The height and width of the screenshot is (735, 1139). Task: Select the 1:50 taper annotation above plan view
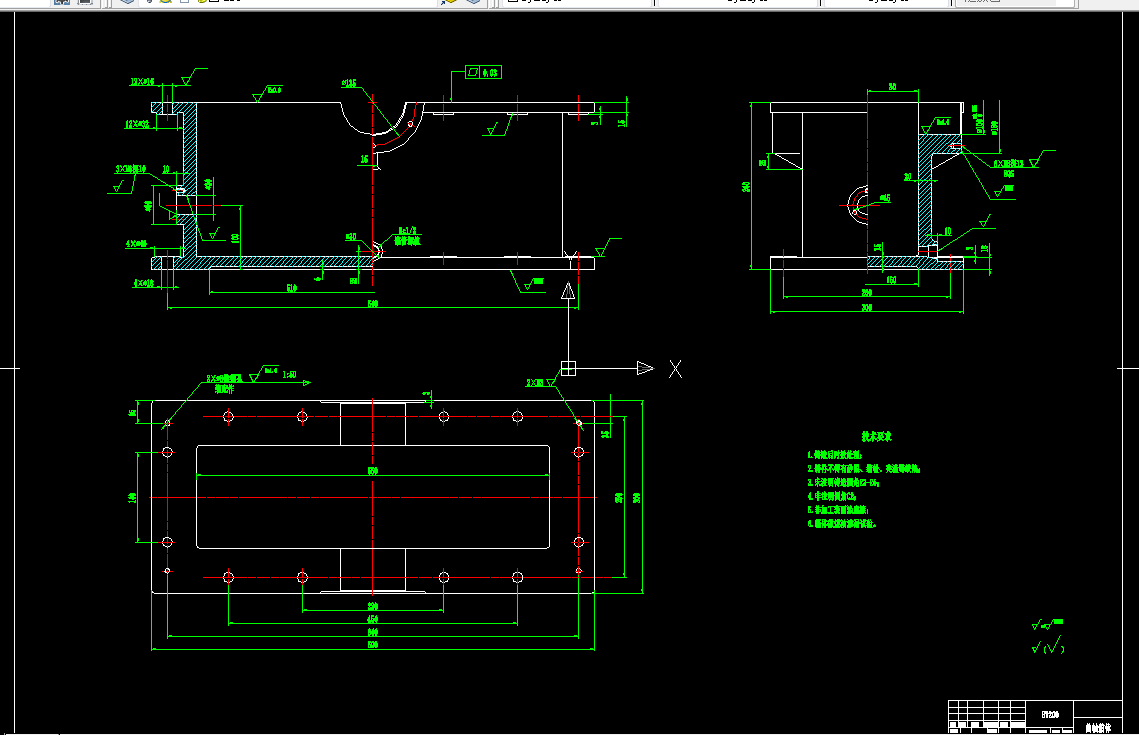(288, 375)
